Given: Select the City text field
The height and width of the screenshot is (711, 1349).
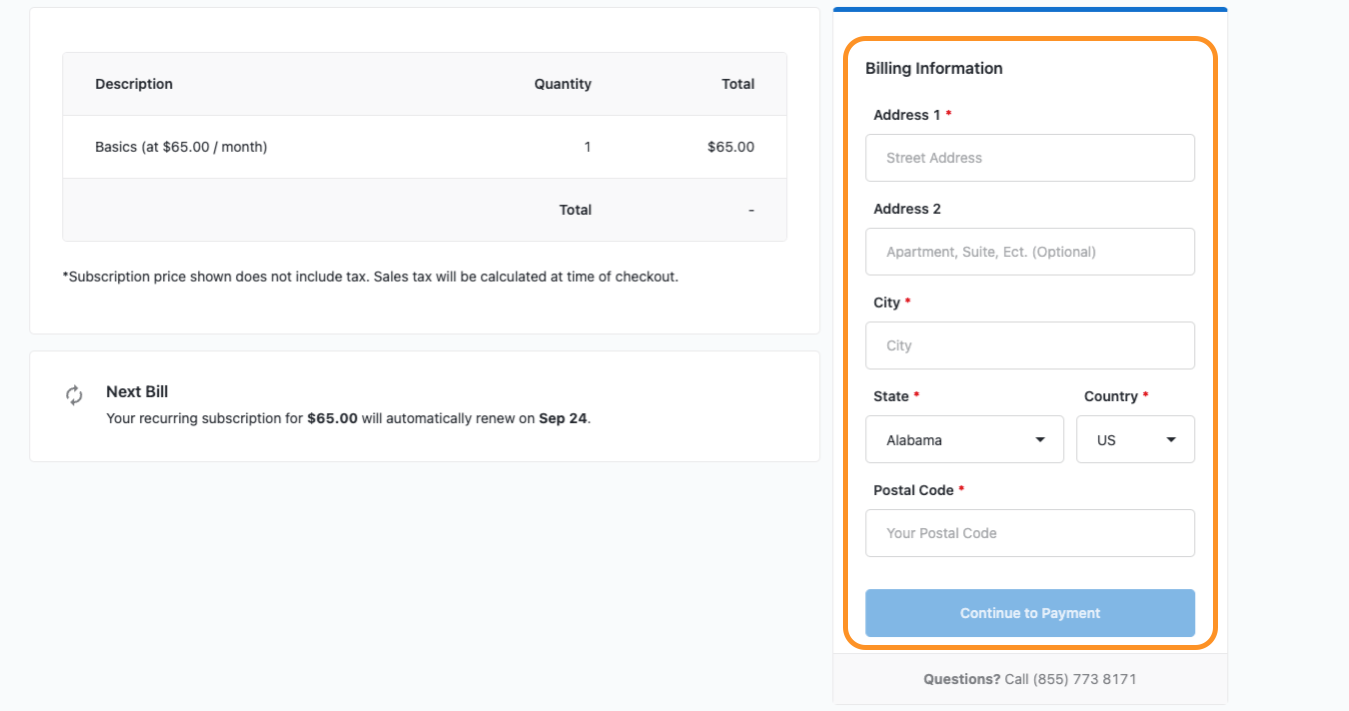Looking at the screenshot, I should pyautogui.click(x=1029, y=346).
